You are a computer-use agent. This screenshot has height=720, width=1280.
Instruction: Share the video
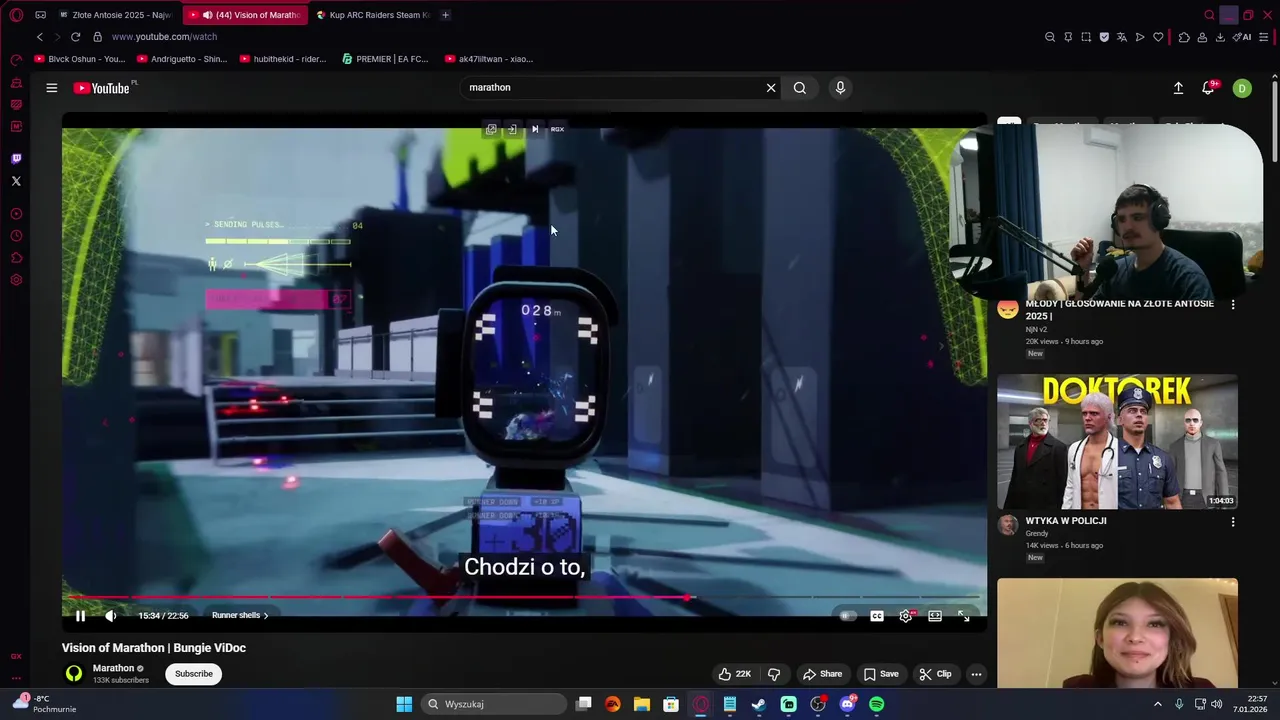point(822,674)
